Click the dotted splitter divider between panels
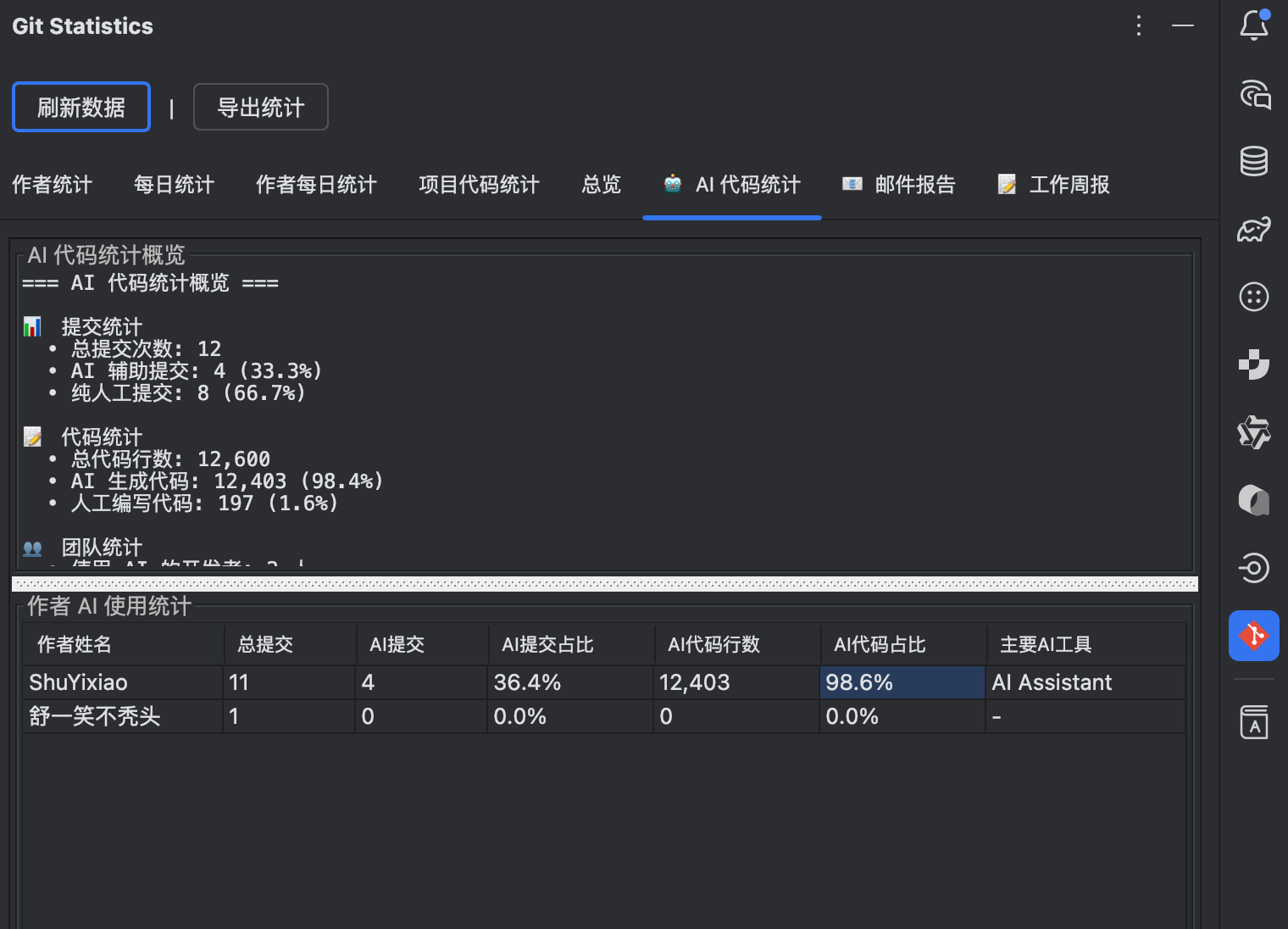 coord(604,584)
